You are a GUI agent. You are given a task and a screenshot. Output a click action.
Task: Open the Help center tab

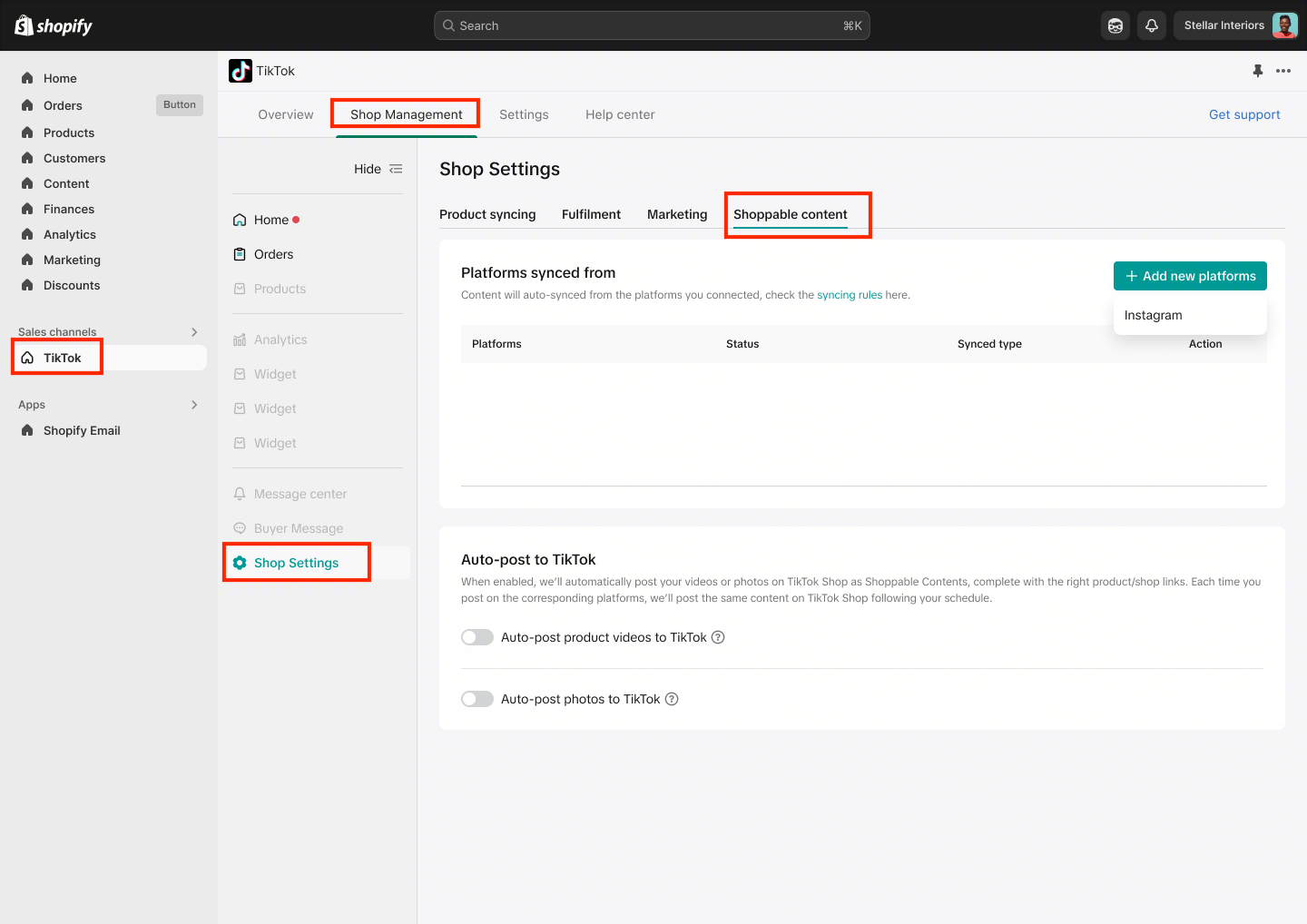tap(620, 114)
